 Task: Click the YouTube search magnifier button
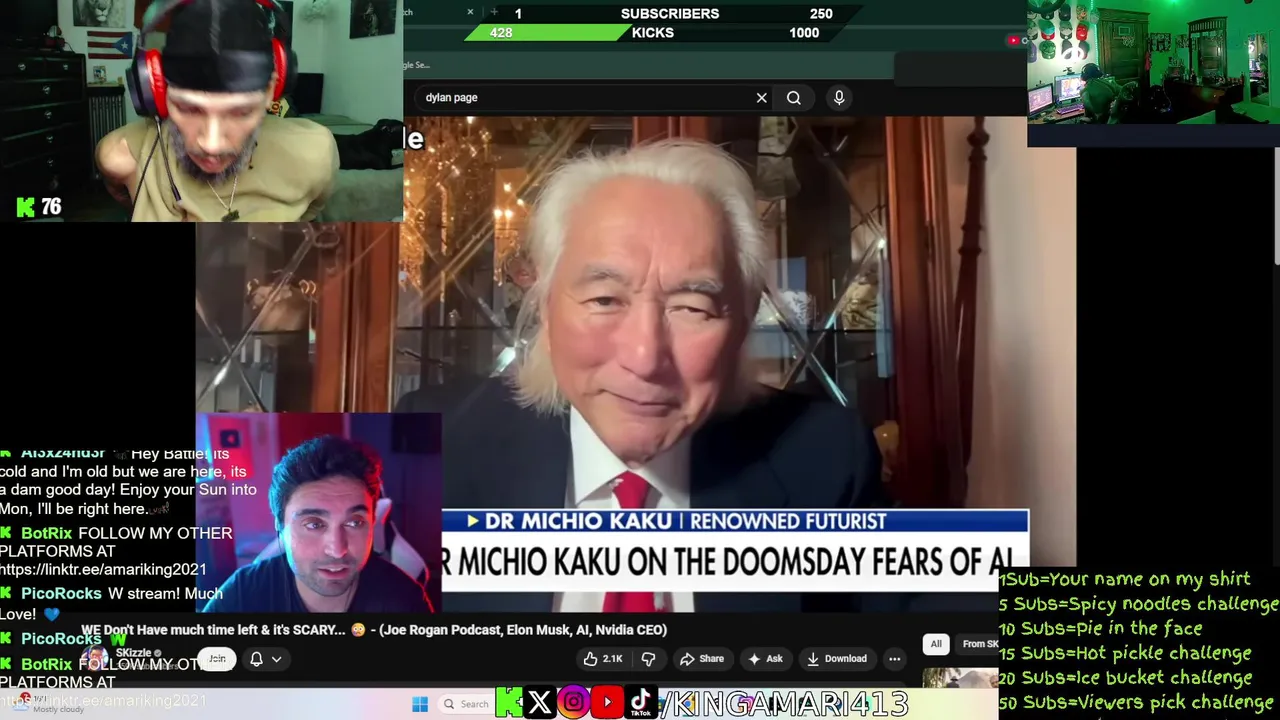(x=794, y=98)
